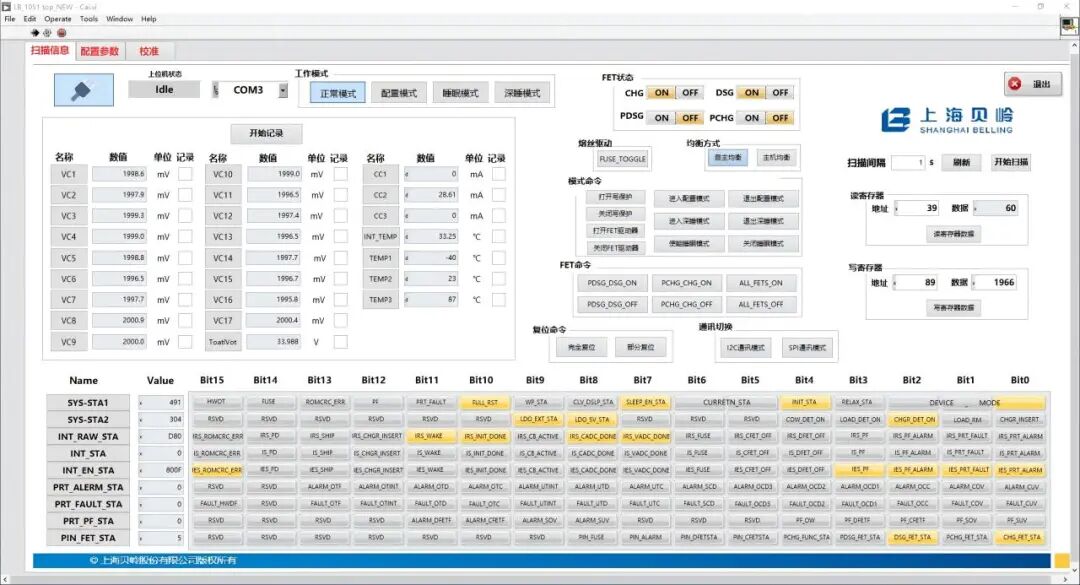Select 睡眠模式 working mode
The image size is (1080, 585).
(x=460, y=93)
